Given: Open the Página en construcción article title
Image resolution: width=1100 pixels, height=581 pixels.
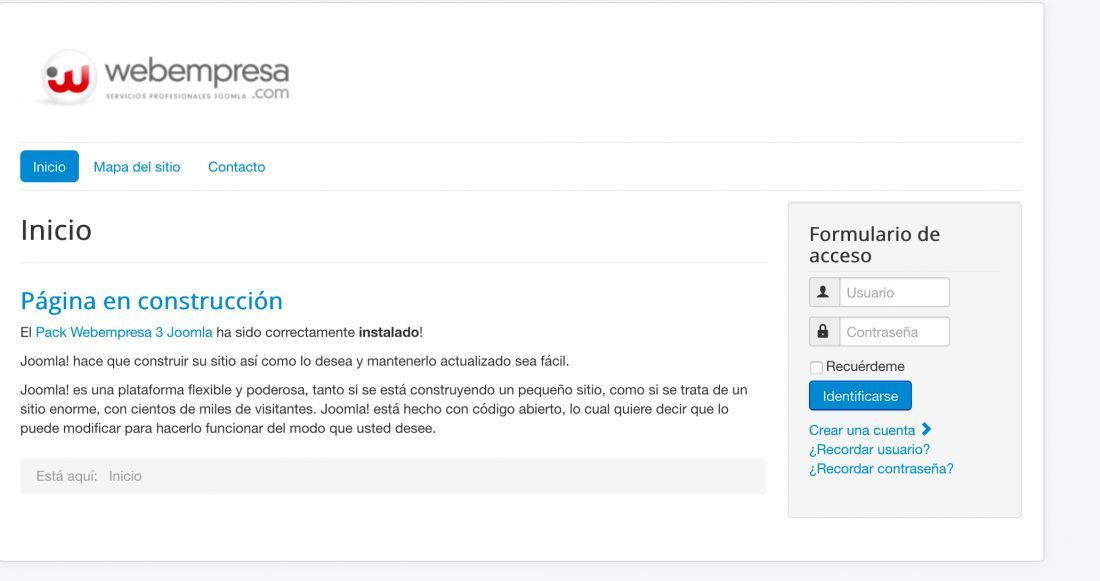Looking at the screenshot, I should [152, 300].
